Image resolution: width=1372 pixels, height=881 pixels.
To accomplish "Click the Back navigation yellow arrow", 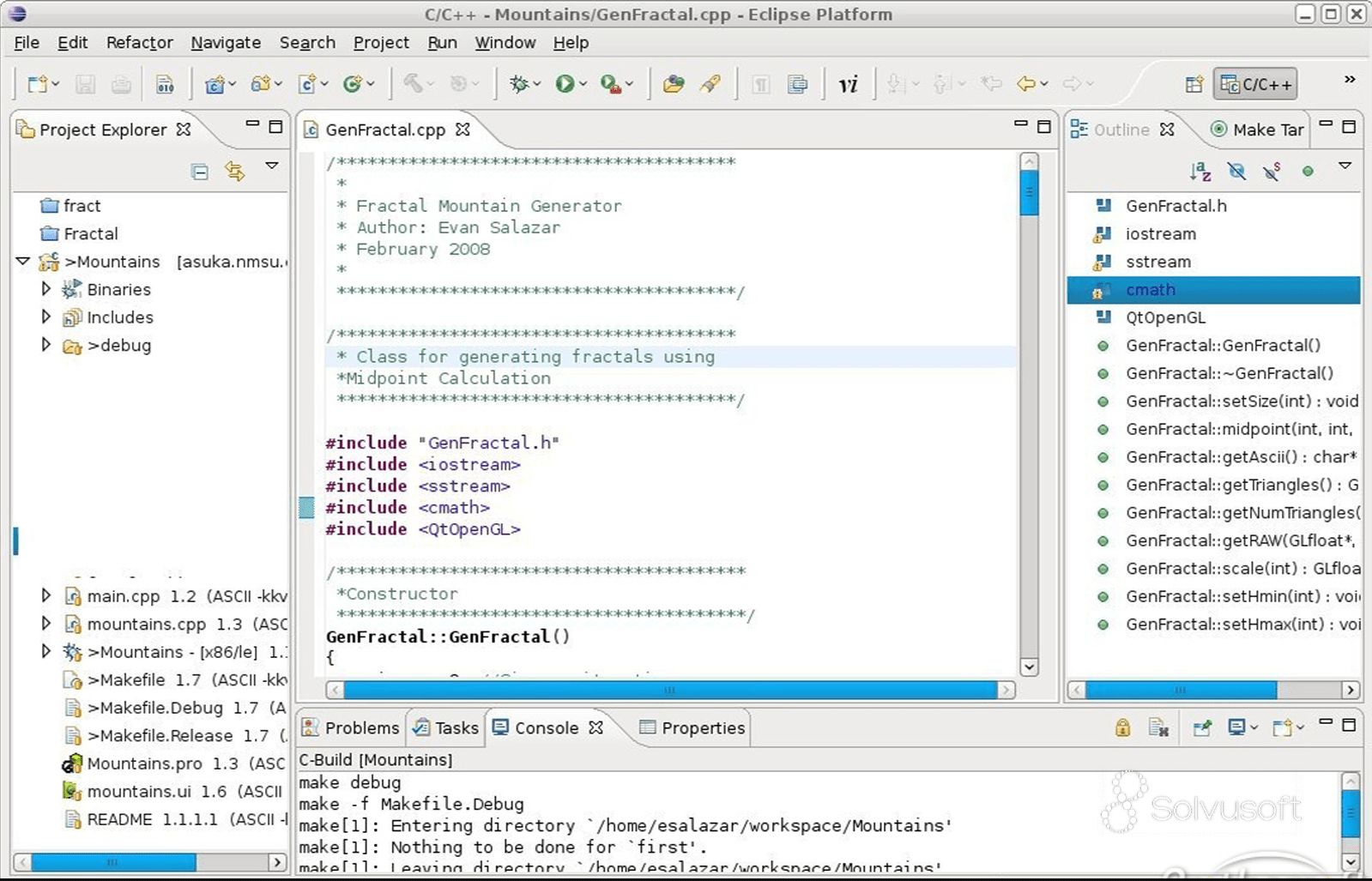I will point(1026,84).
